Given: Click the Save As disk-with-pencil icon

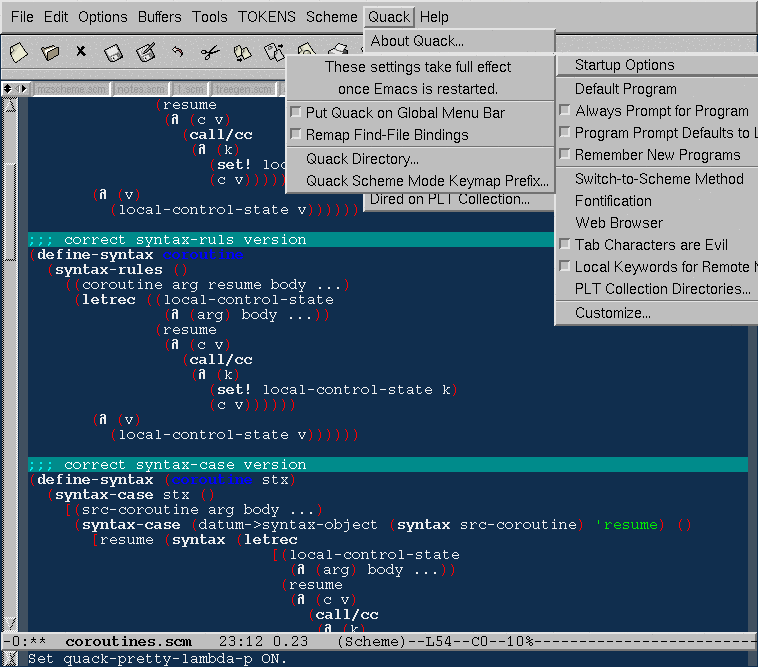Looking at the screenshot, I should [x=145, y=51].
